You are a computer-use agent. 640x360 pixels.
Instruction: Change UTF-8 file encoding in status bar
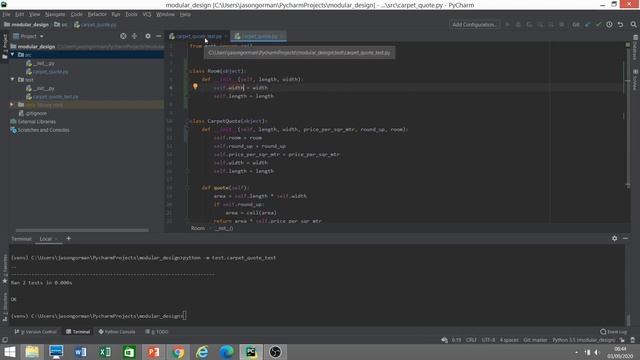pos(488,340)
